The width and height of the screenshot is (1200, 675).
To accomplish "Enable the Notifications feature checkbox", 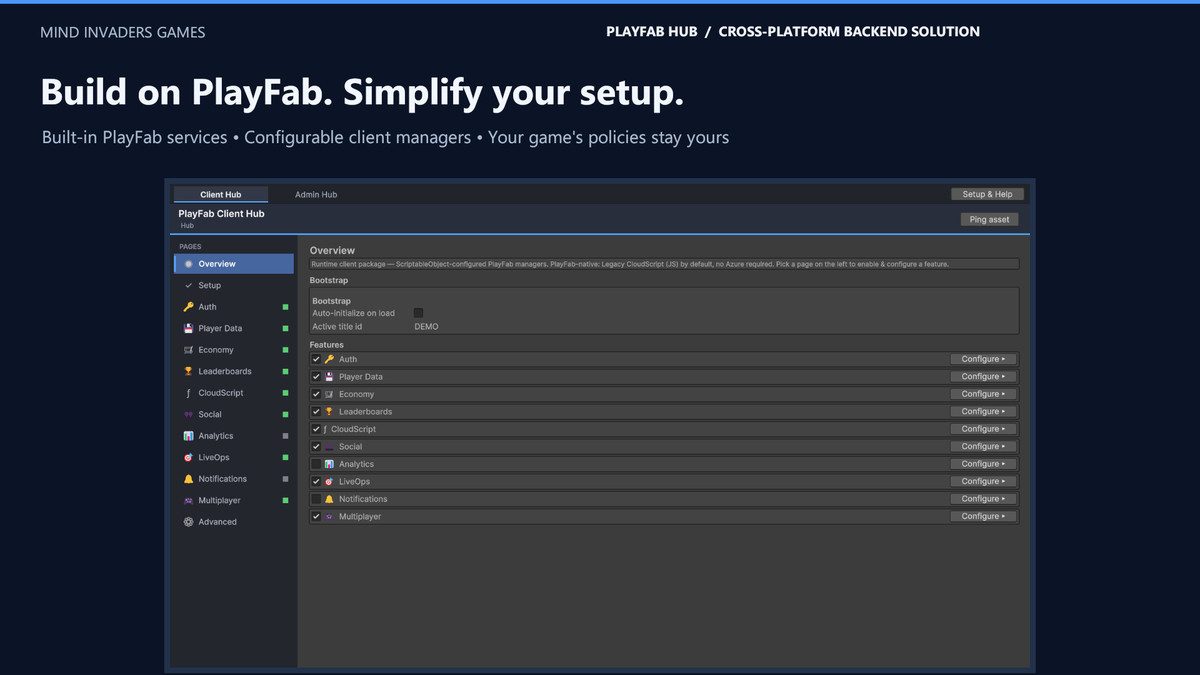I will pyautogui.click(x=316, y=499).
